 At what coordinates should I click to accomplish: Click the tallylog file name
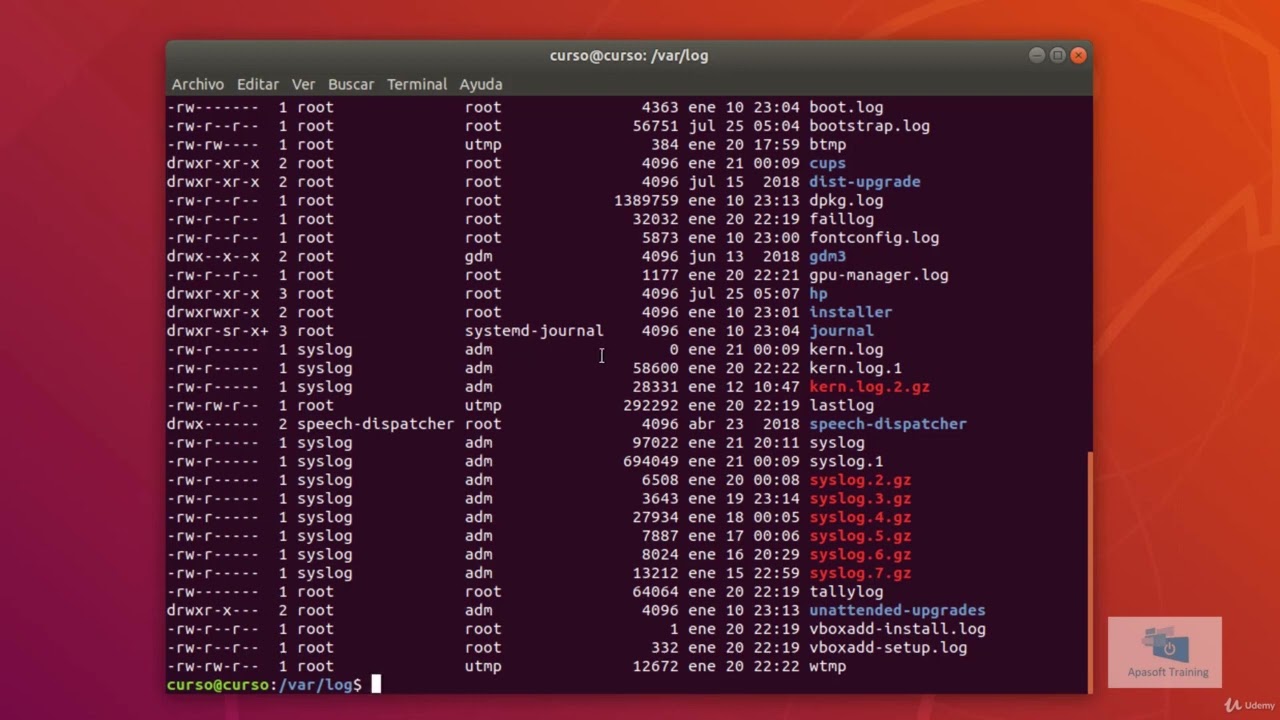point(846,592)
